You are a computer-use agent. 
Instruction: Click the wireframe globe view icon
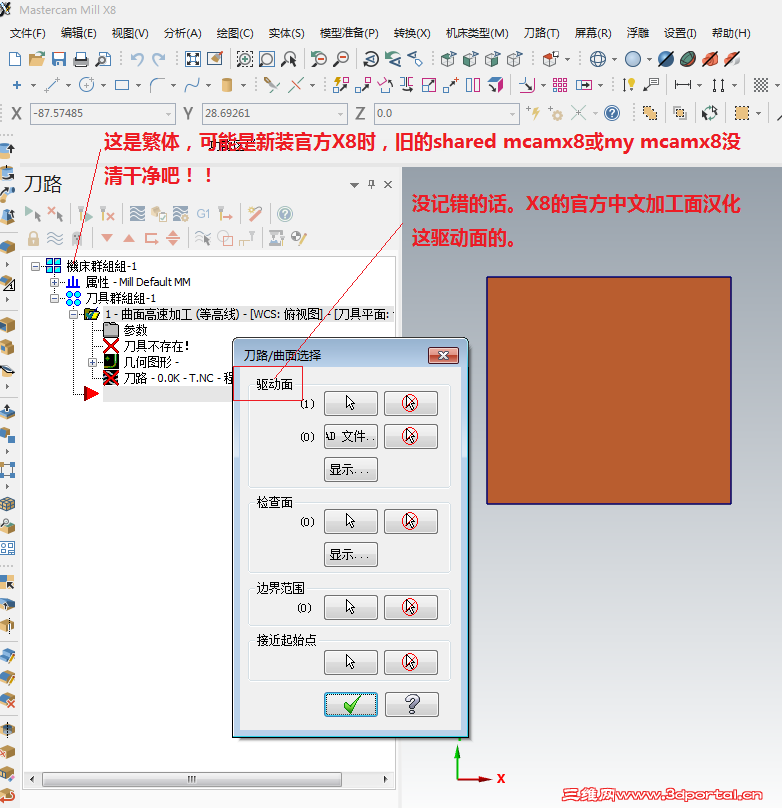point(598,59)
